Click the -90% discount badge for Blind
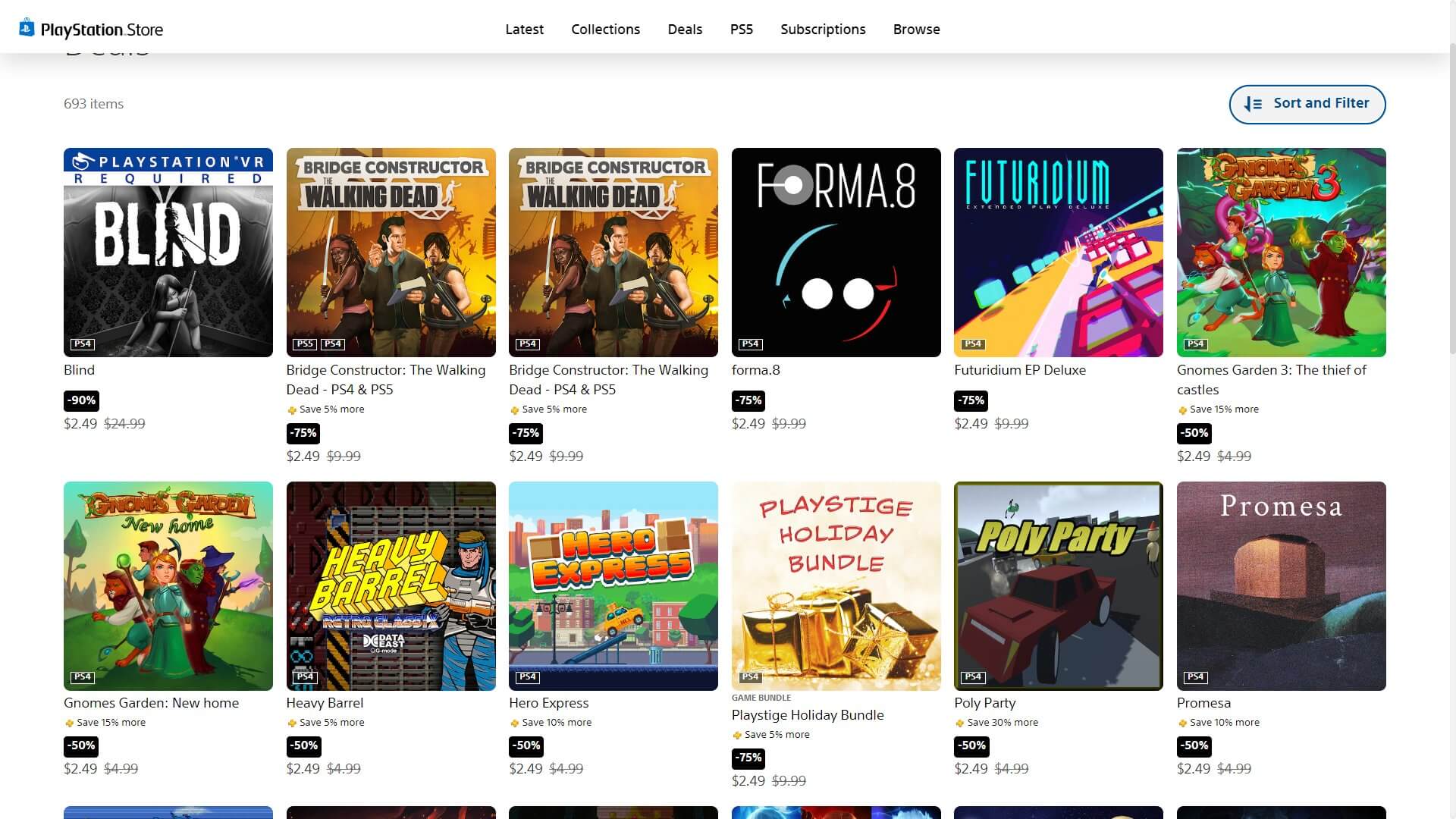This screenshot has width=1456, height=819. tap(81, 400)
